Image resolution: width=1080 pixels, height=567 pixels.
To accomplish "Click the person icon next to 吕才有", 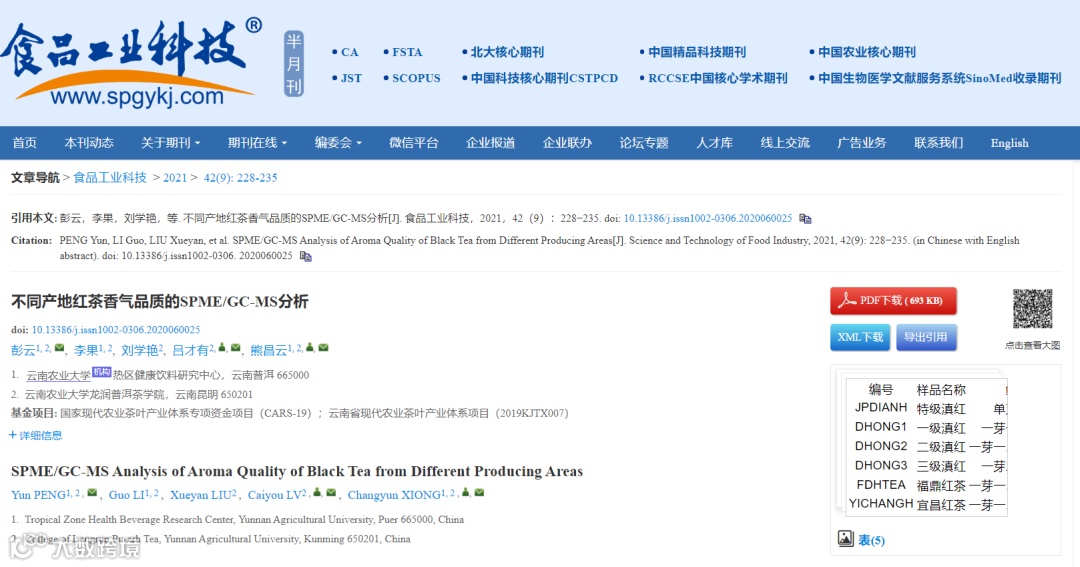I will click(222, 348).
